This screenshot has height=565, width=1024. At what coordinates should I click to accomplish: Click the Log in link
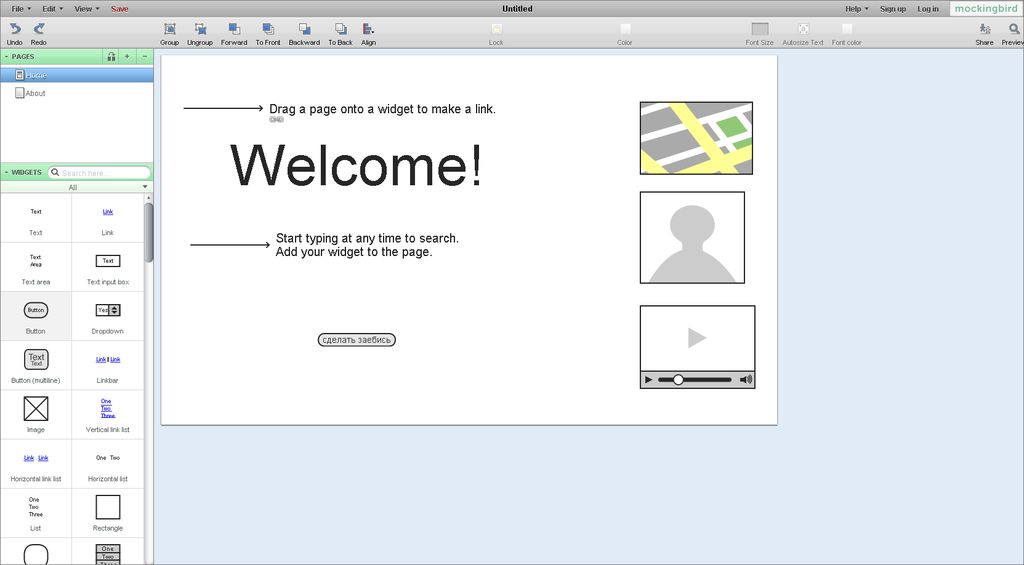pyautogui.click(x=927, y=8)
